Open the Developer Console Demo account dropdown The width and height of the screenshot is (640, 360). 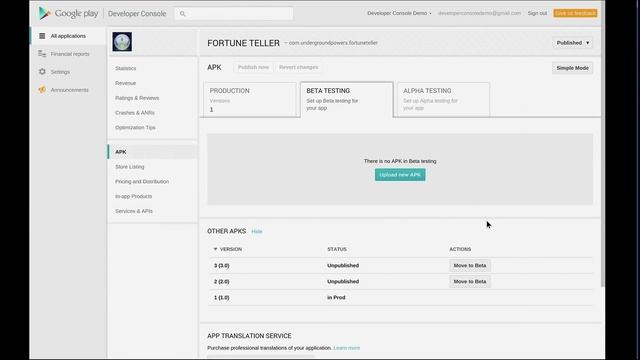pyautogui.click(x=399, y=13)
